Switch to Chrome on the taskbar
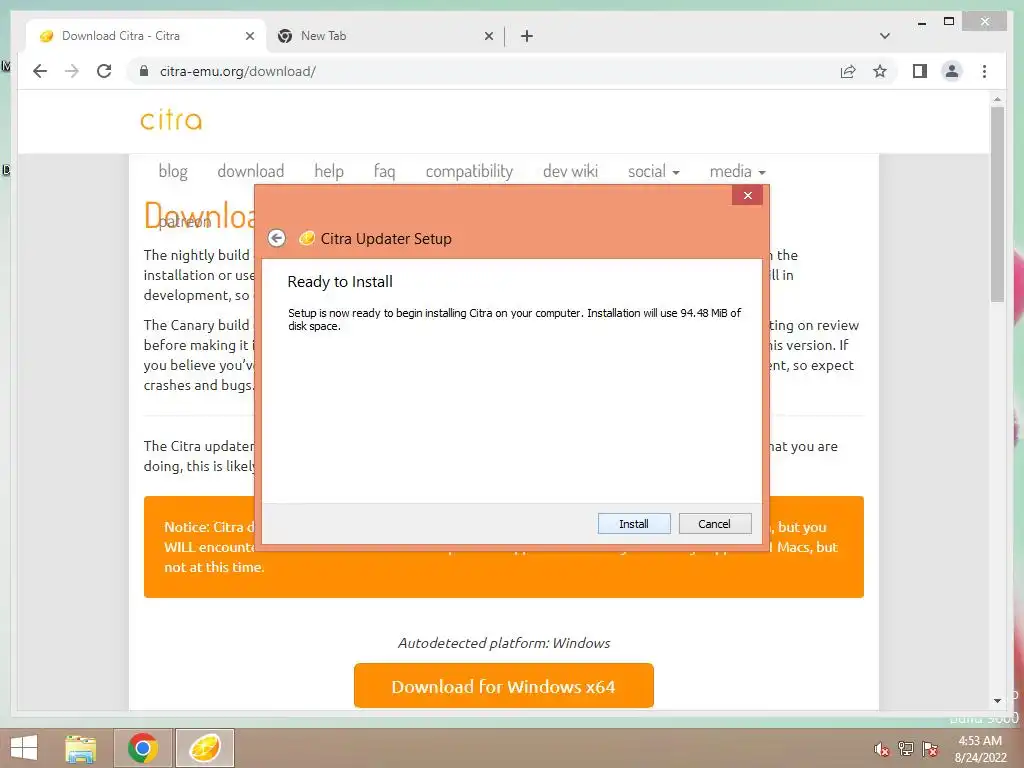 (143, 748)
